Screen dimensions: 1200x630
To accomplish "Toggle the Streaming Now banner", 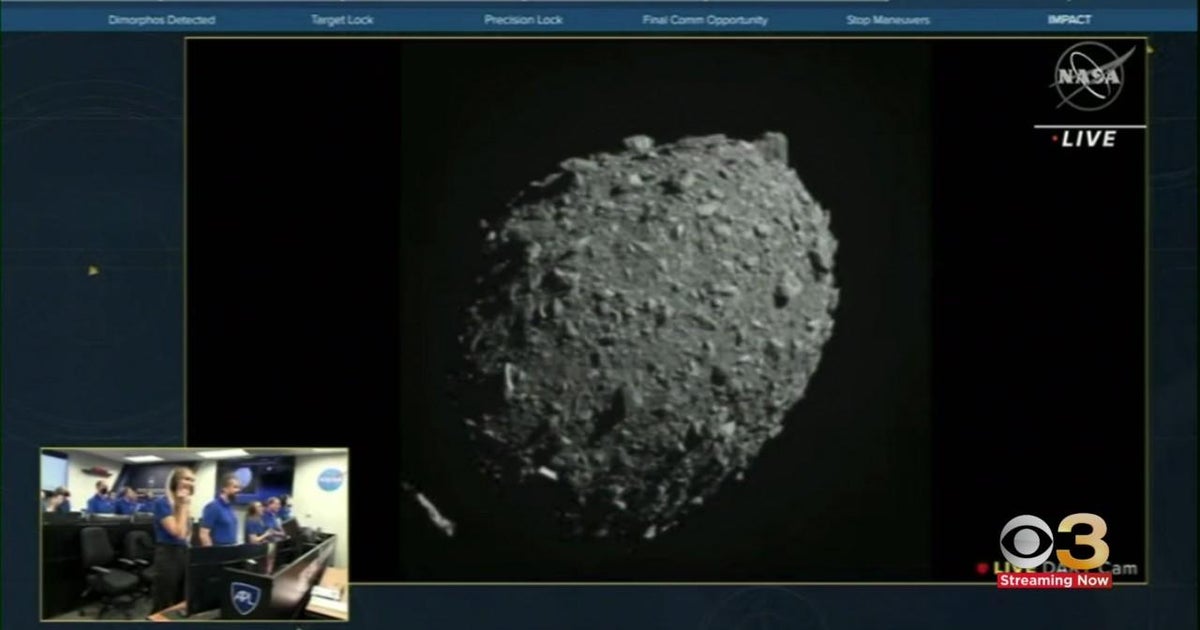I will (1054, 580).
